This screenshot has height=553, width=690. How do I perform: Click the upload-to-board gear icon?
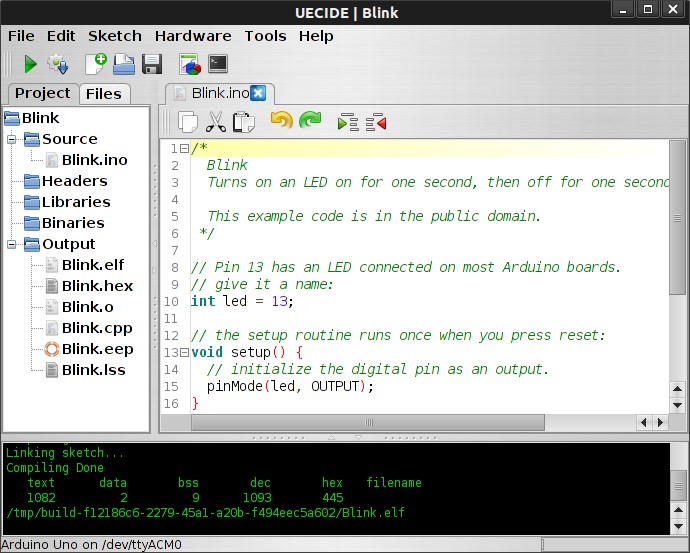(57, 65)
